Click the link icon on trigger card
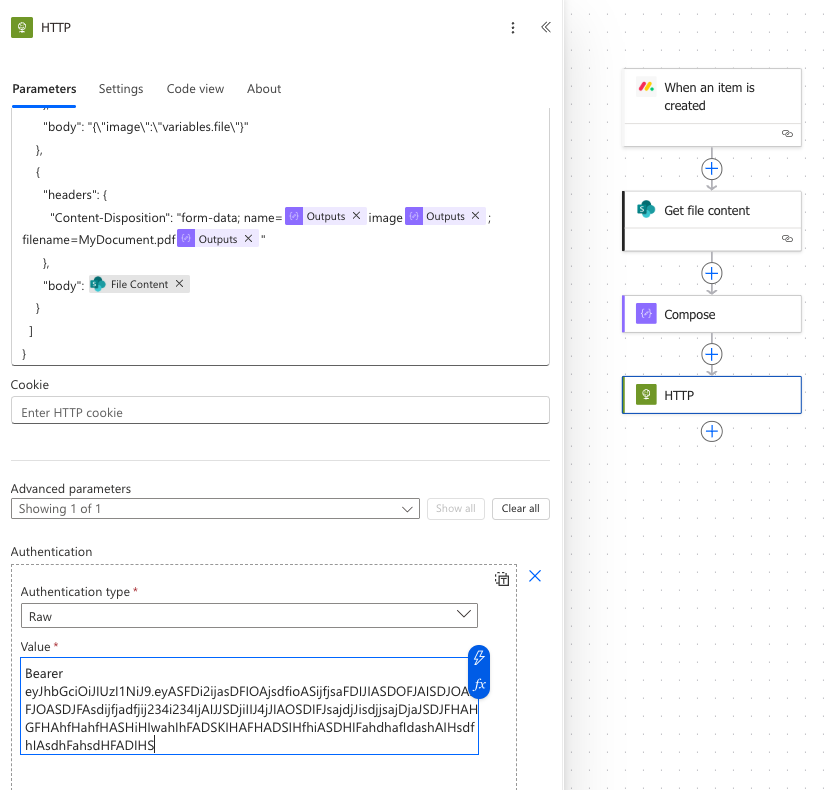Viewport: 828px width, 790px height. pyautogui.click(x=787, y=133)
